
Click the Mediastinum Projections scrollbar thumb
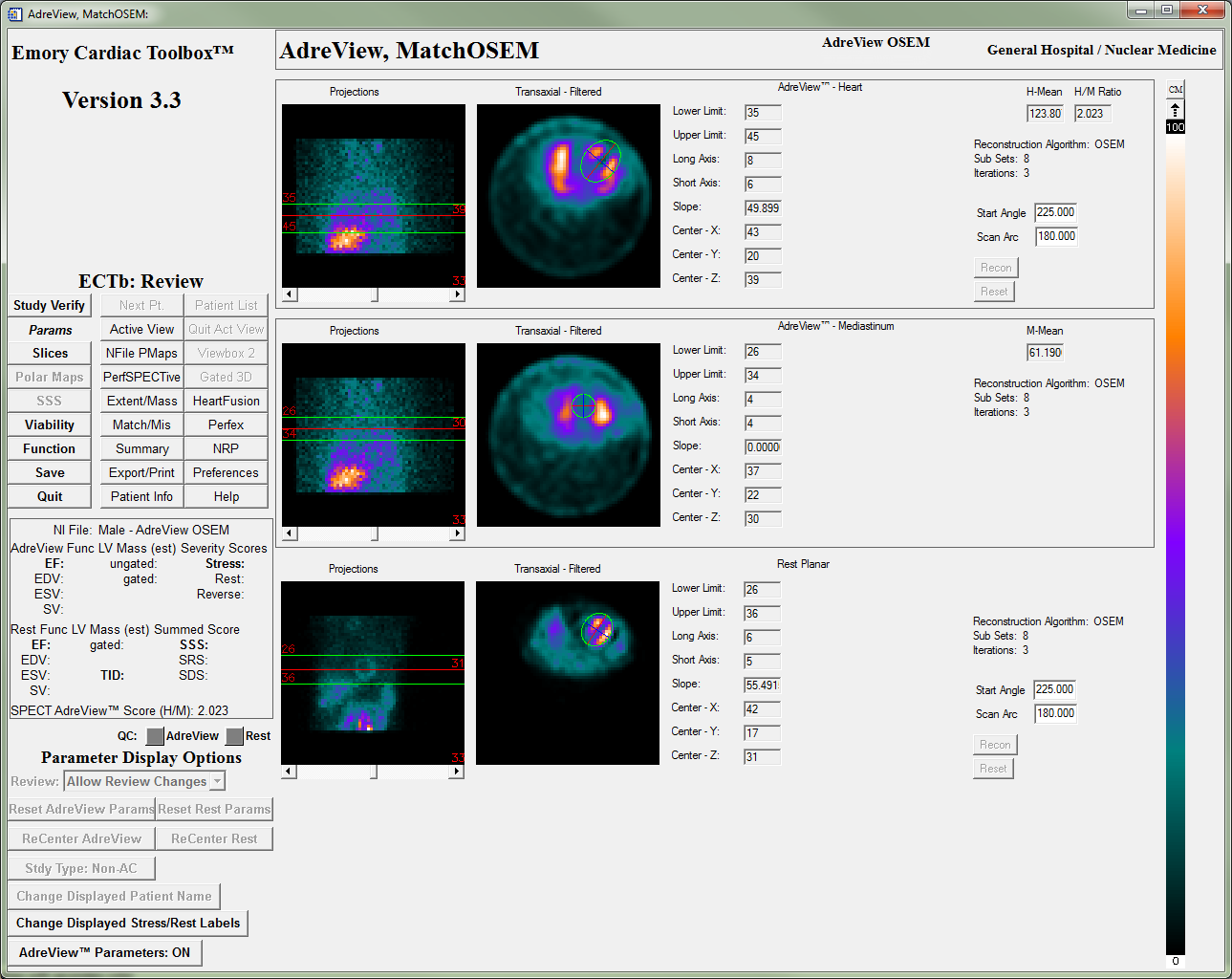click(x=375, y=533)
